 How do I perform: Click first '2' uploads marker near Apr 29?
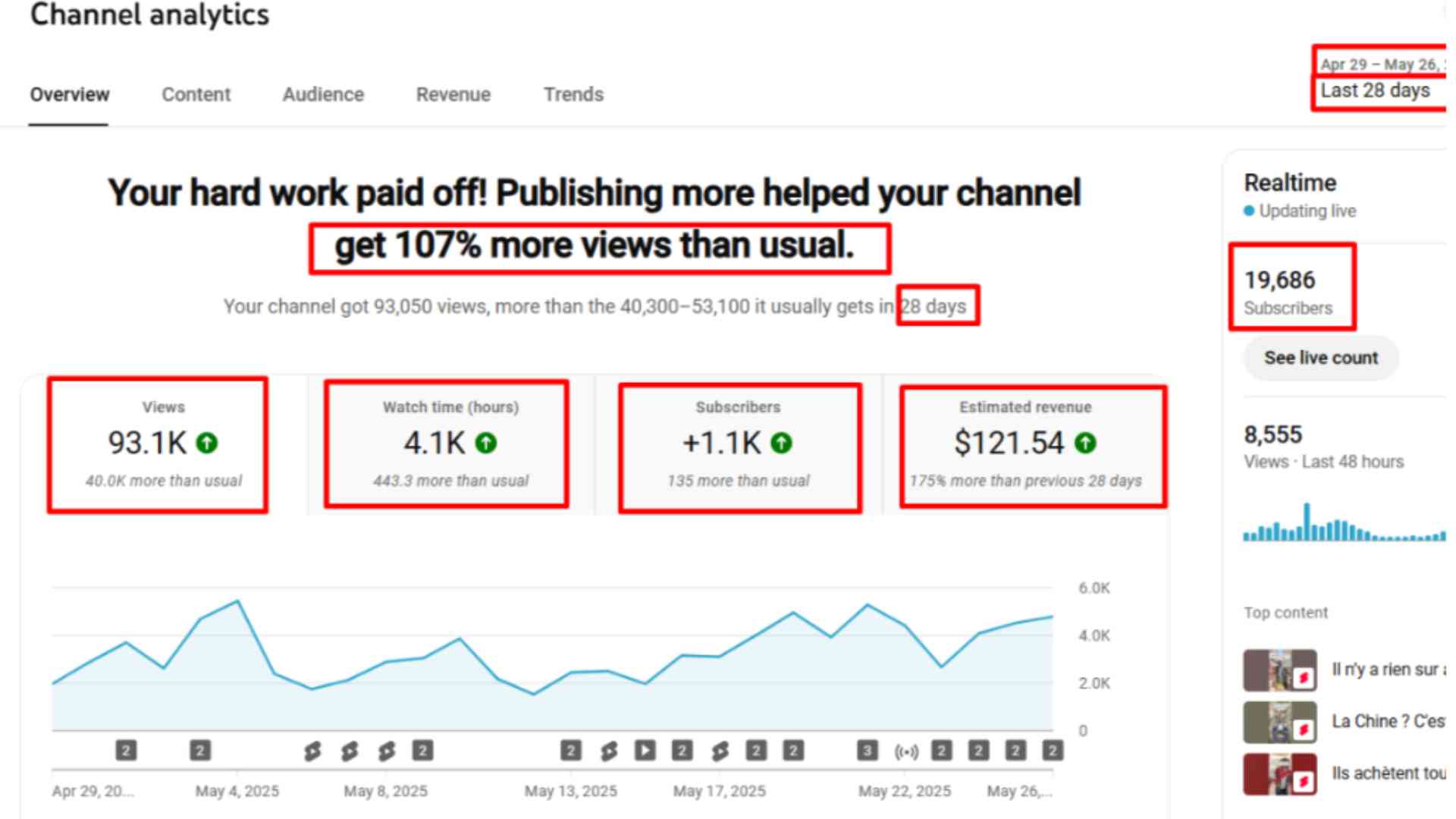126,751
